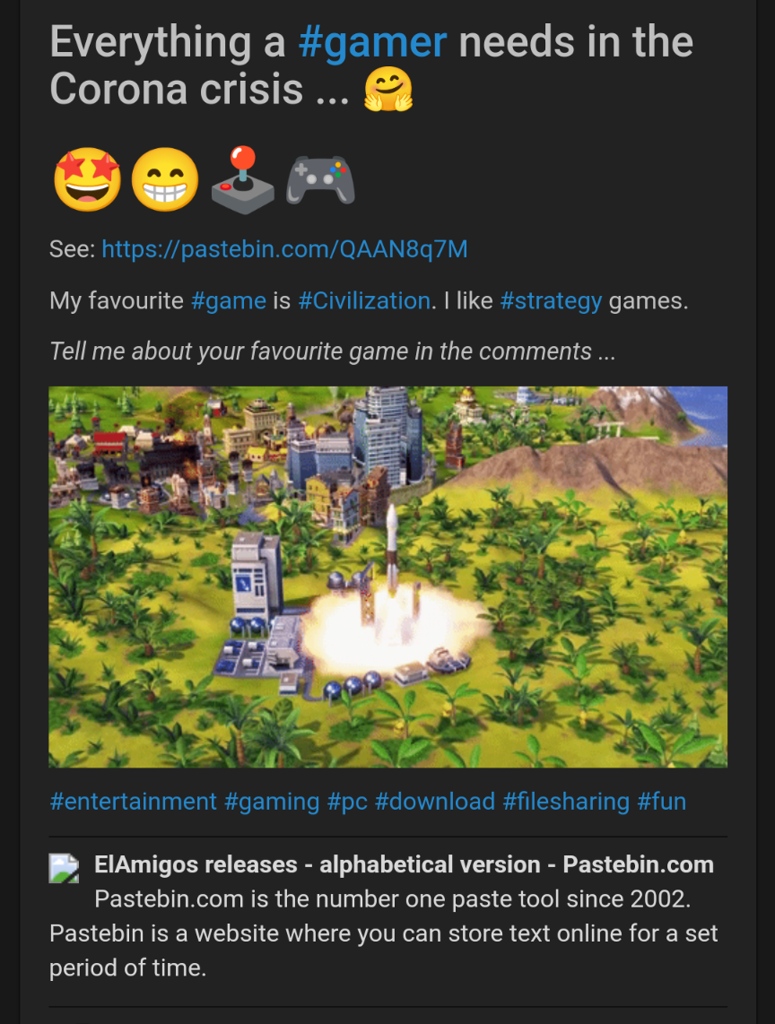Viewport: 775px width, 1024px height.
Task: Open the #gamer hashtag in the title
Action: click(x=372, y=42)
